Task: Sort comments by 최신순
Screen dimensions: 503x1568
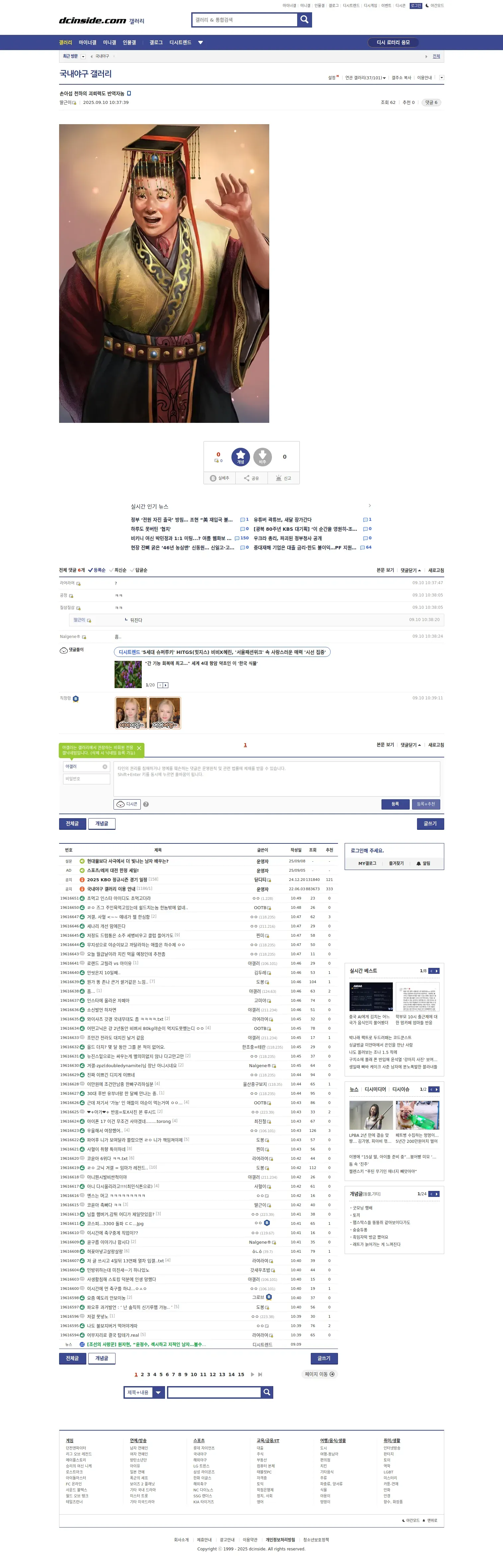Action: [x=118, y=570]
